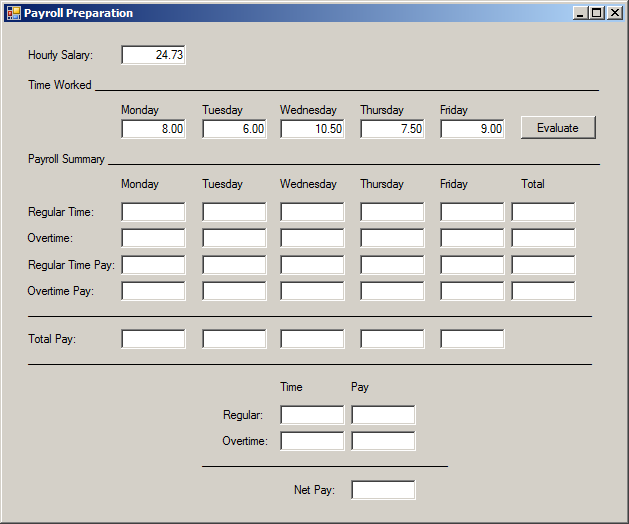The width and height of the screenshot is (629, 524).
Task: Click the Regular Time box in bottom summary
Action: (x=312, y=415)
